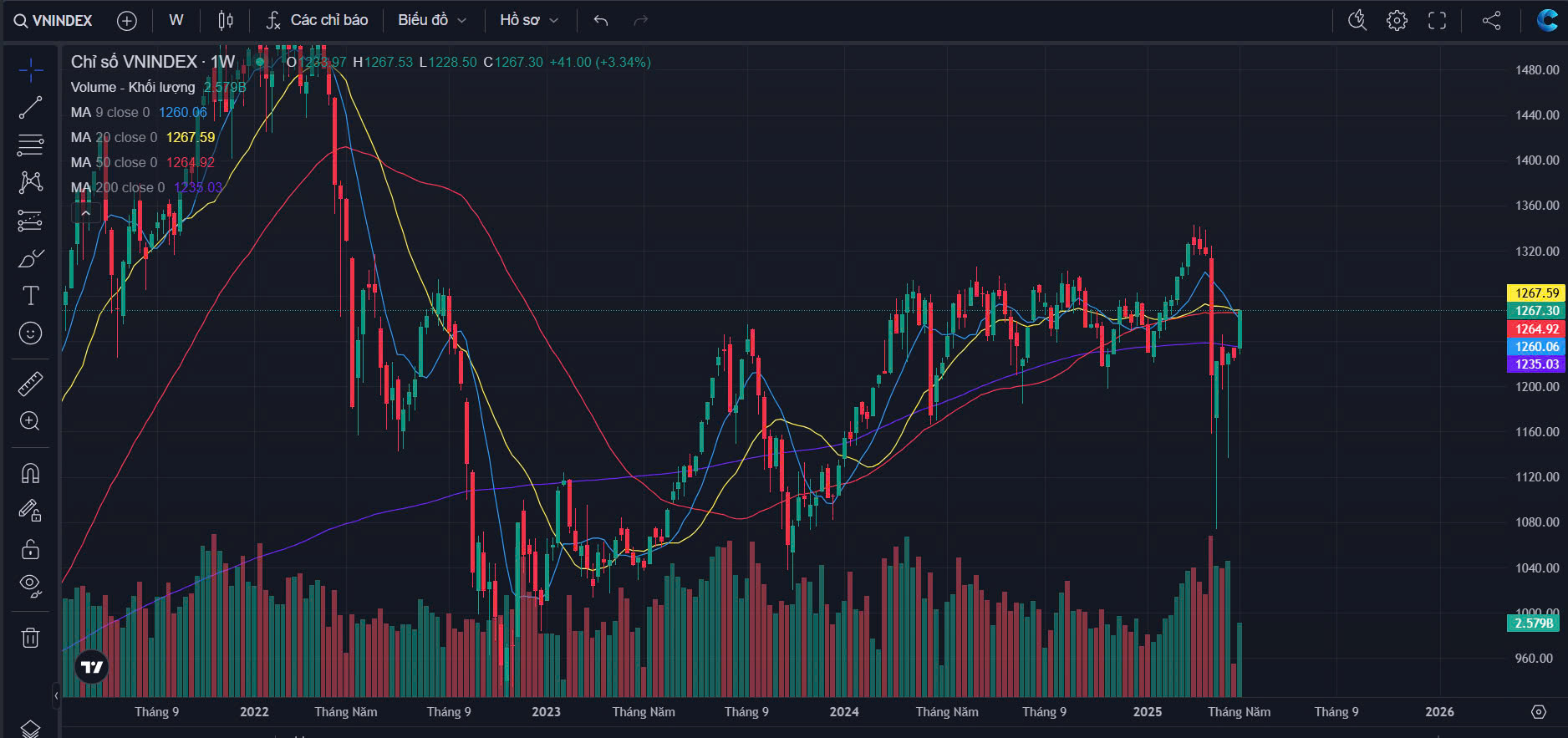The height and width of the screenshot is (738, 1568).
Task: Switch the chart to fullscreen mode
Action: tap(1437, 21)
